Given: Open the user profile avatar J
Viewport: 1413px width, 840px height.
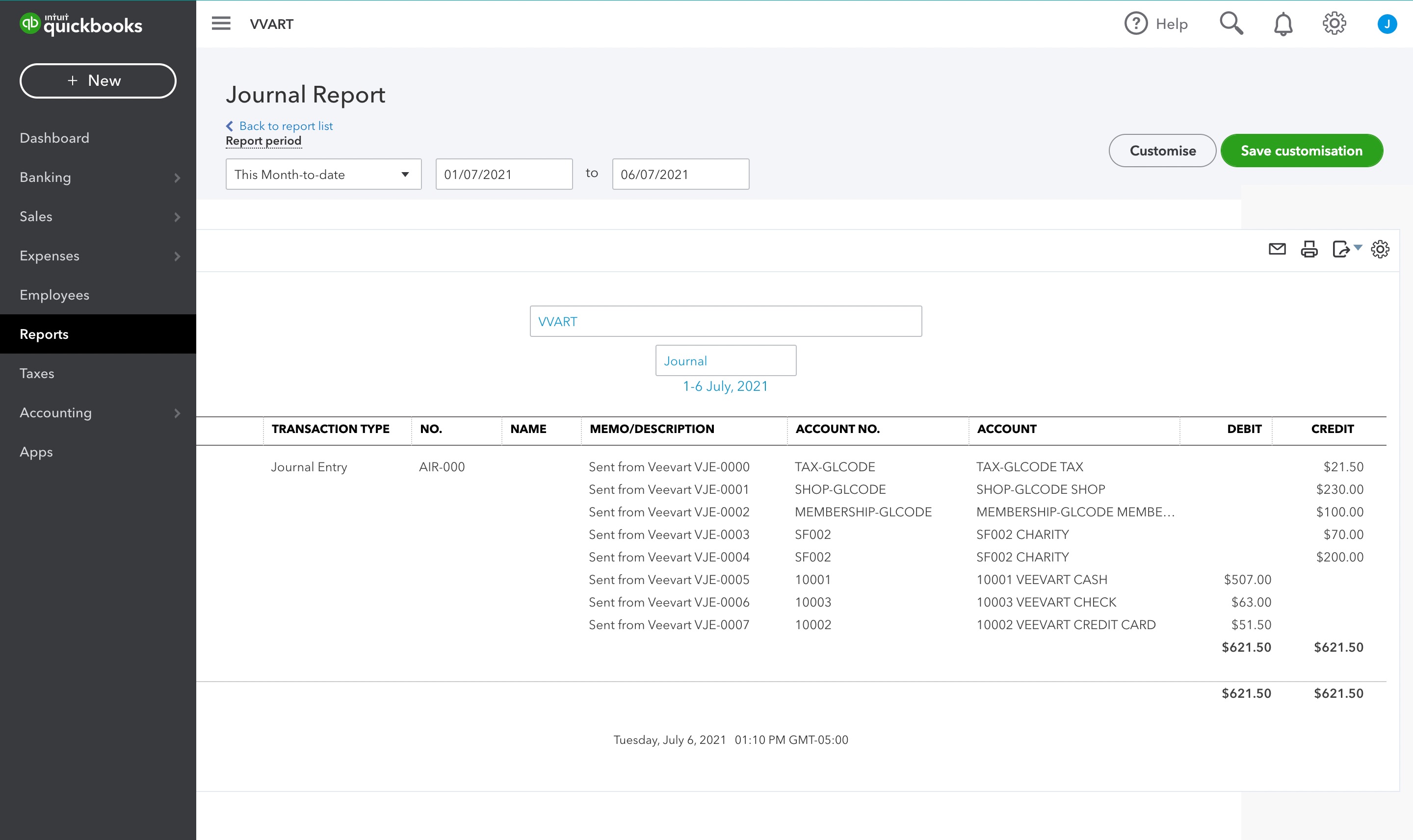Looking at the screenshot, I should pos(1387,23).
